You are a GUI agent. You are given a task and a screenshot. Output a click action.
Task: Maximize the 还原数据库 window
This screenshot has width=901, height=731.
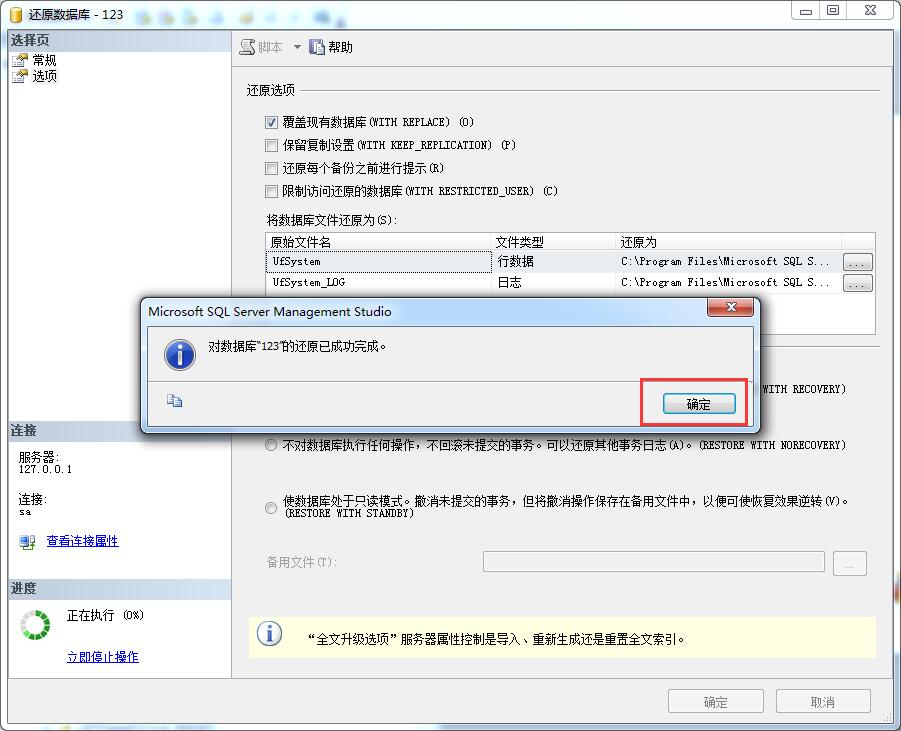click(x=833, y=10)
